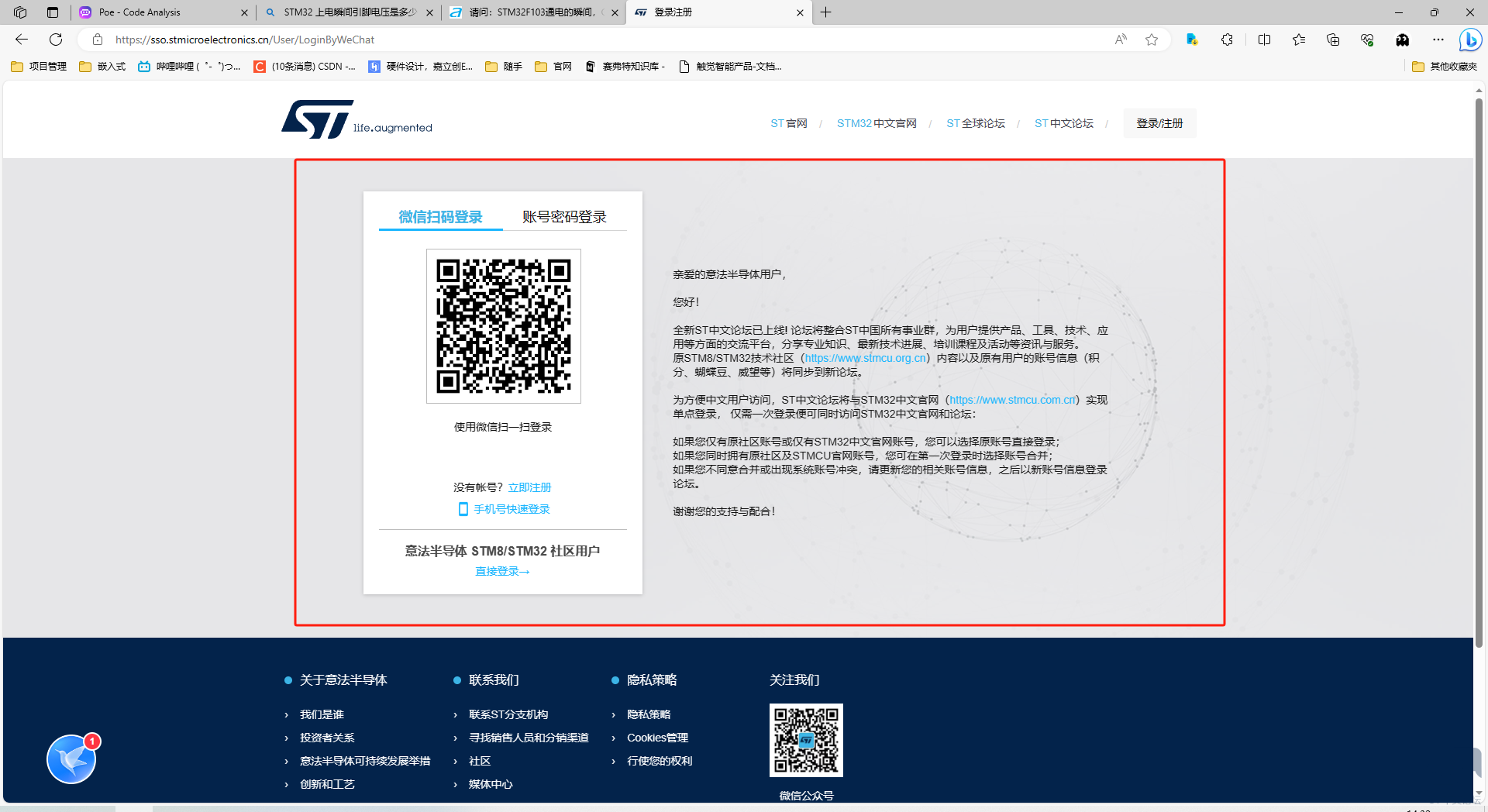Open the Read Aloud icon in address bar
1488x812 pixels.
(x=1121, y=40)
